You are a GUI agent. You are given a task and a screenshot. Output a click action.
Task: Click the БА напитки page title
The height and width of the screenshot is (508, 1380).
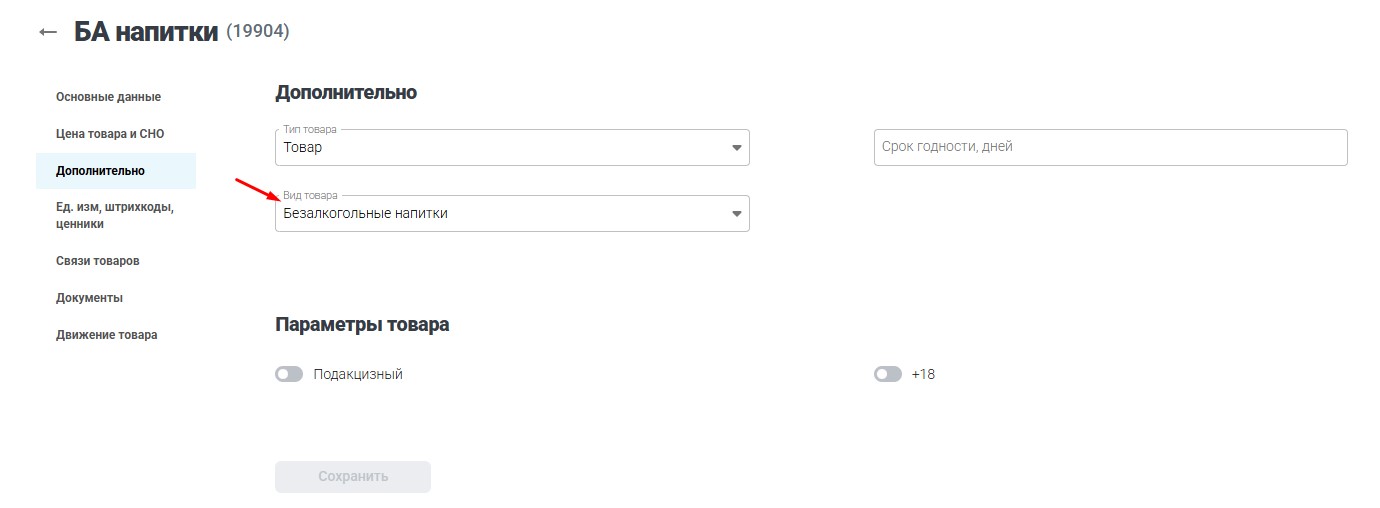[146, 32]
